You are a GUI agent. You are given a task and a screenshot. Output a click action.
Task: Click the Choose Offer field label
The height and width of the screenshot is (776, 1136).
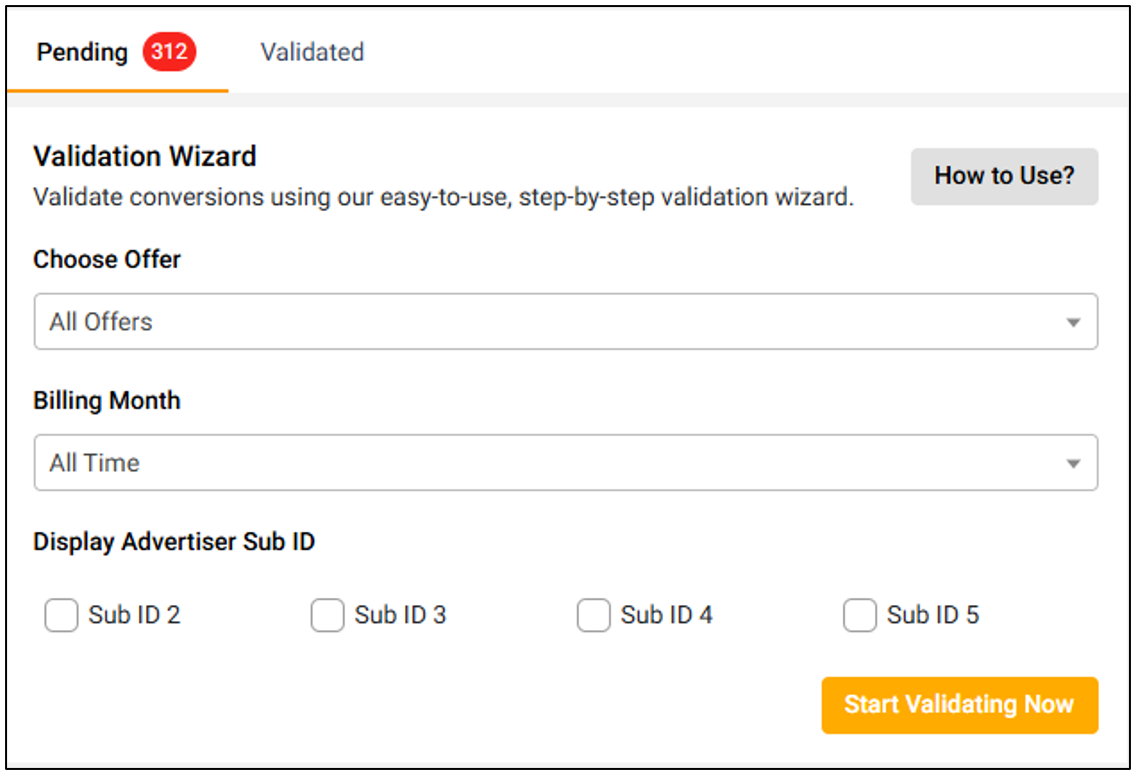point(107,260)
